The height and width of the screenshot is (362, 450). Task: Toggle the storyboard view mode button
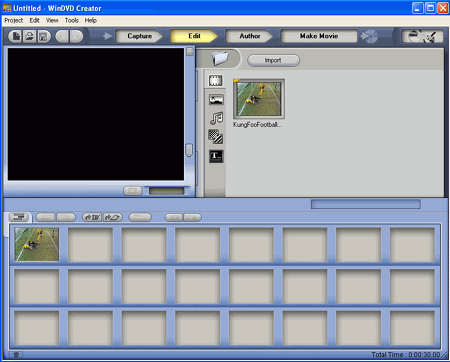(x=18, y=217)
